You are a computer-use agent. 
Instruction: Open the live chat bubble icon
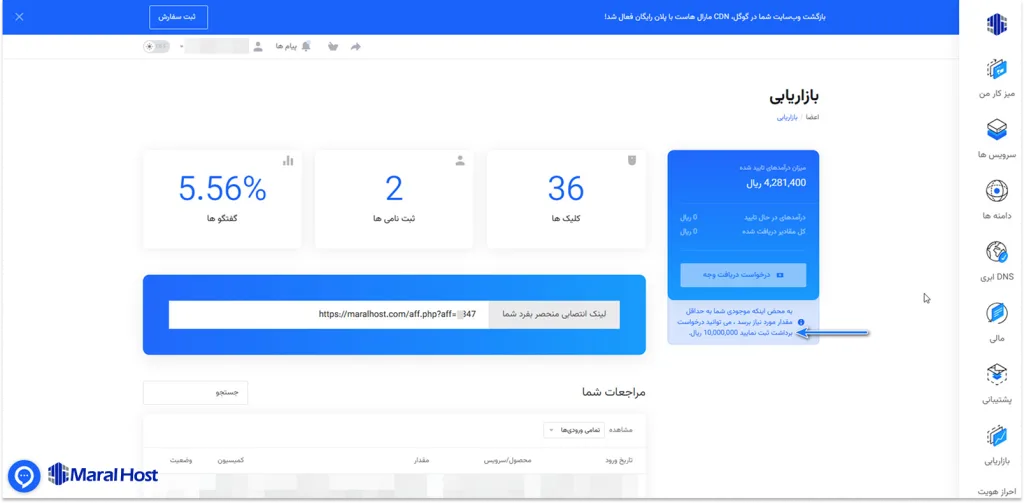[24, 476]
